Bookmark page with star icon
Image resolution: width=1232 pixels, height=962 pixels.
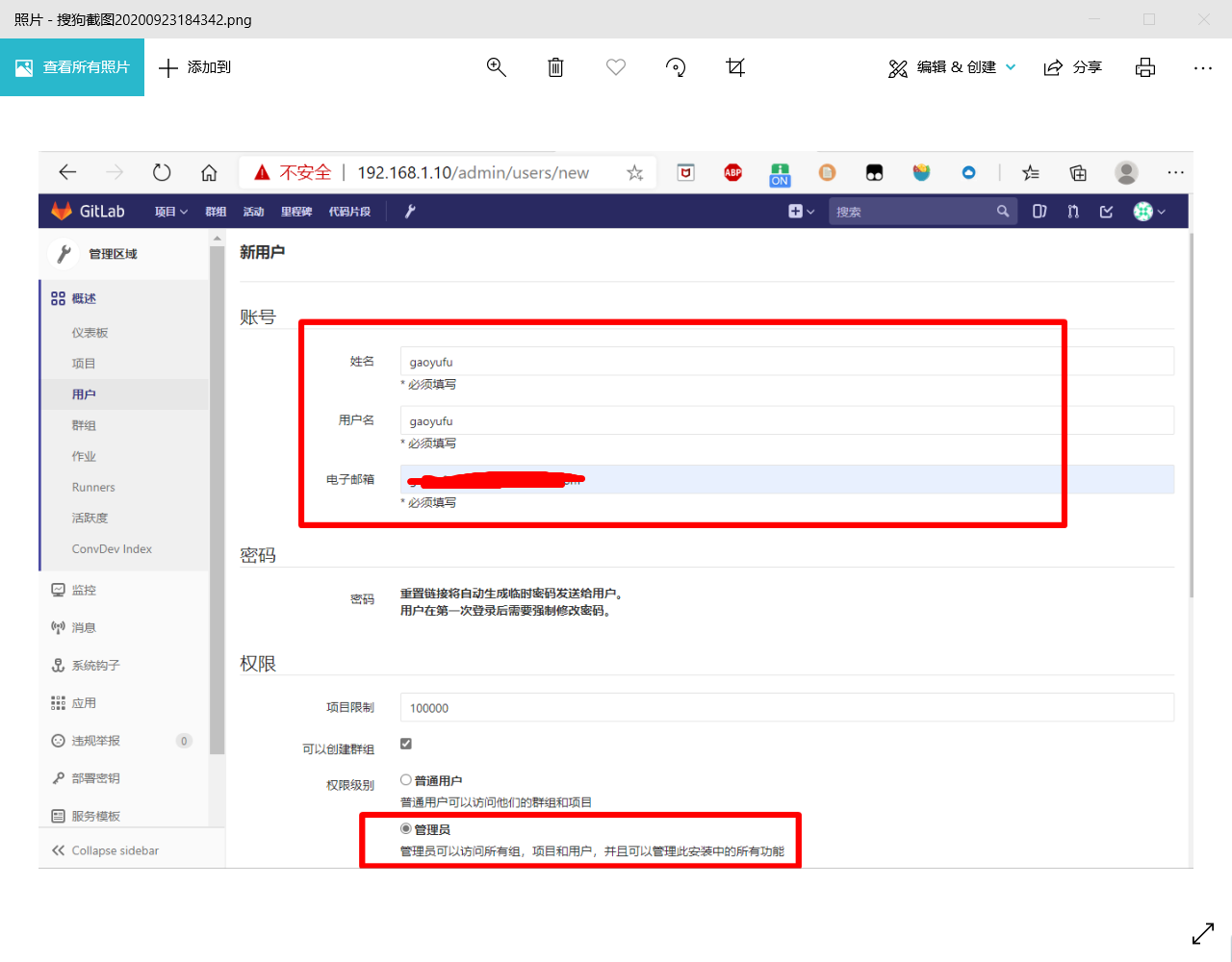(x=634, y=173)
